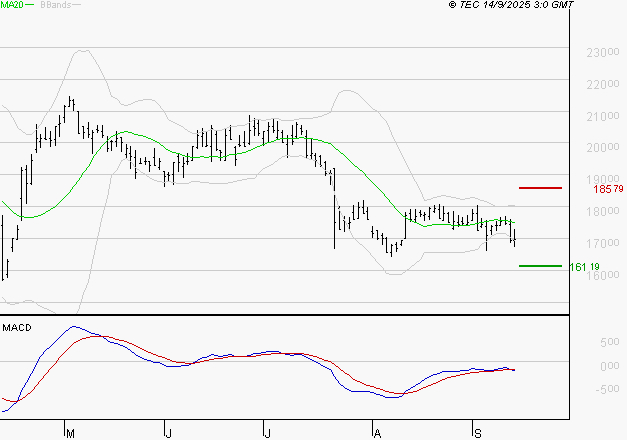Click the green 161.19 support value
Viewport: 627px width, 440px height.
pyautogui.click(x=584, y=267)
